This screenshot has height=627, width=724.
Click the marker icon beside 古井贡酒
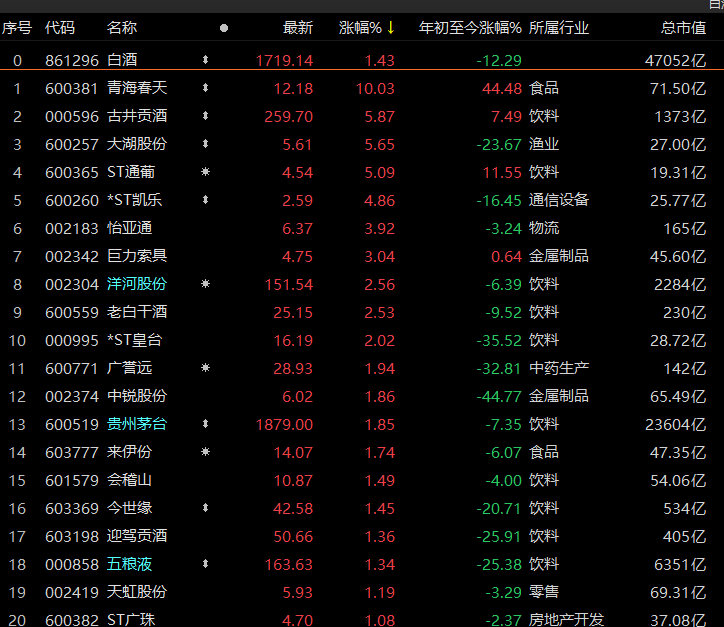206,116
